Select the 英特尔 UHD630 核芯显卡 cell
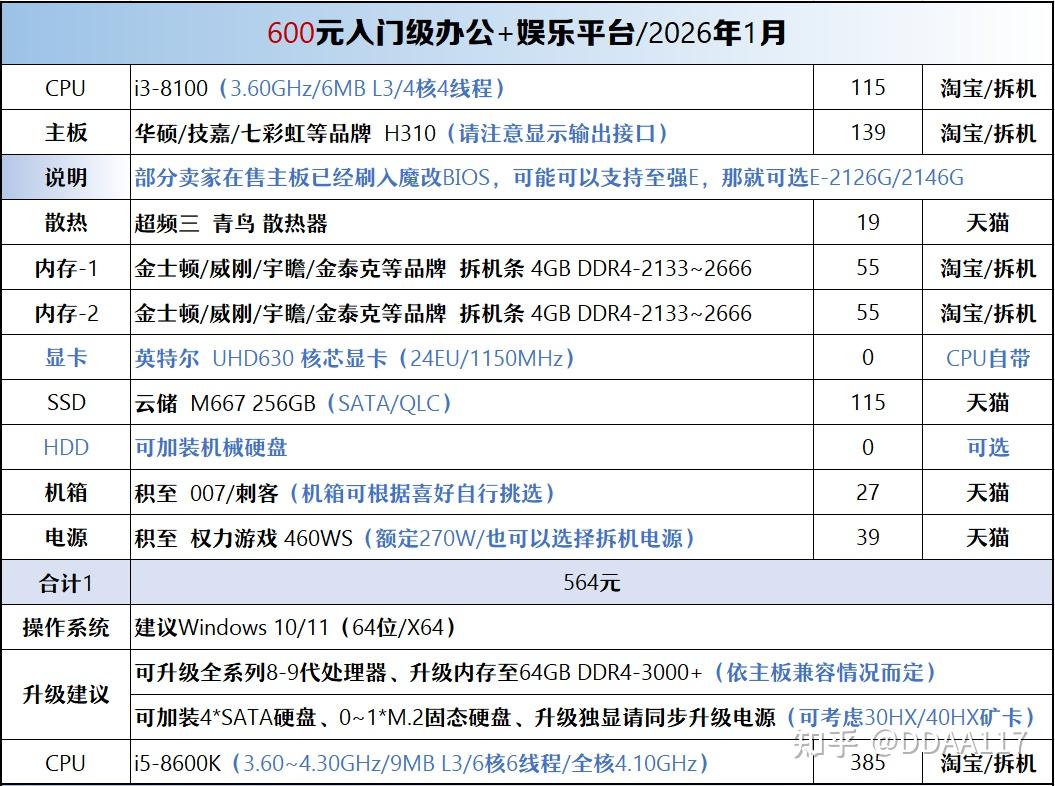This screenshot has height=786, width=1055. (x=472, y=358)
